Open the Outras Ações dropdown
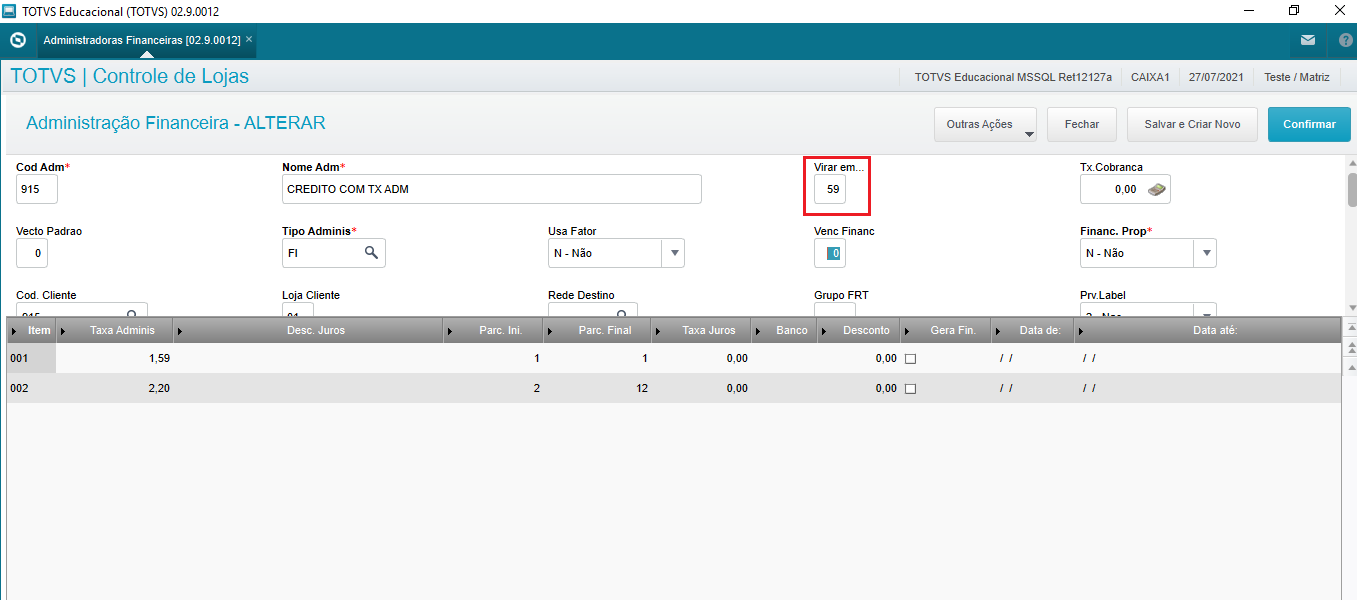 [985, 125]
